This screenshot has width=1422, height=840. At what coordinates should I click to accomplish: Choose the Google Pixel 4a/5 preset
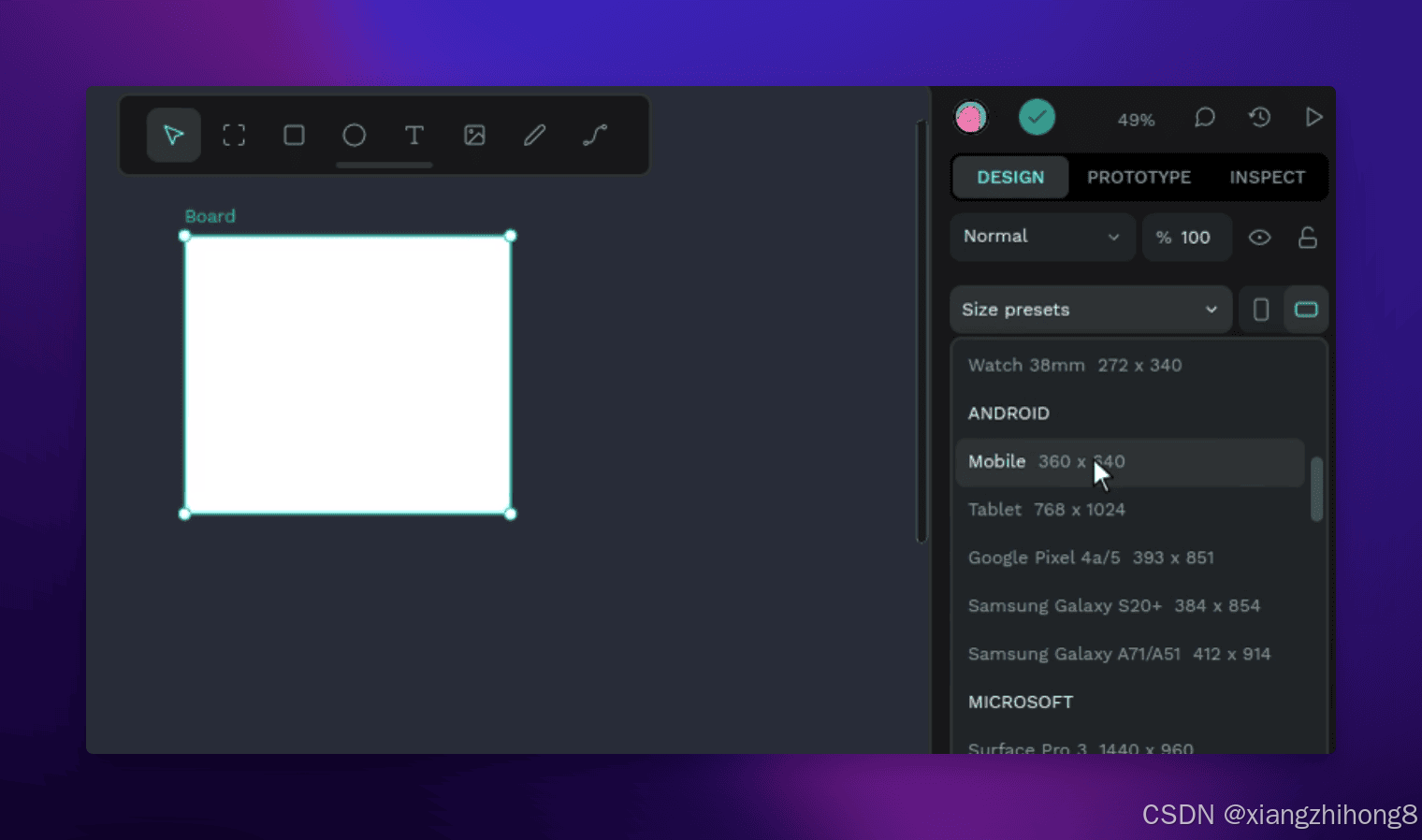click(x=1130, y=558)
